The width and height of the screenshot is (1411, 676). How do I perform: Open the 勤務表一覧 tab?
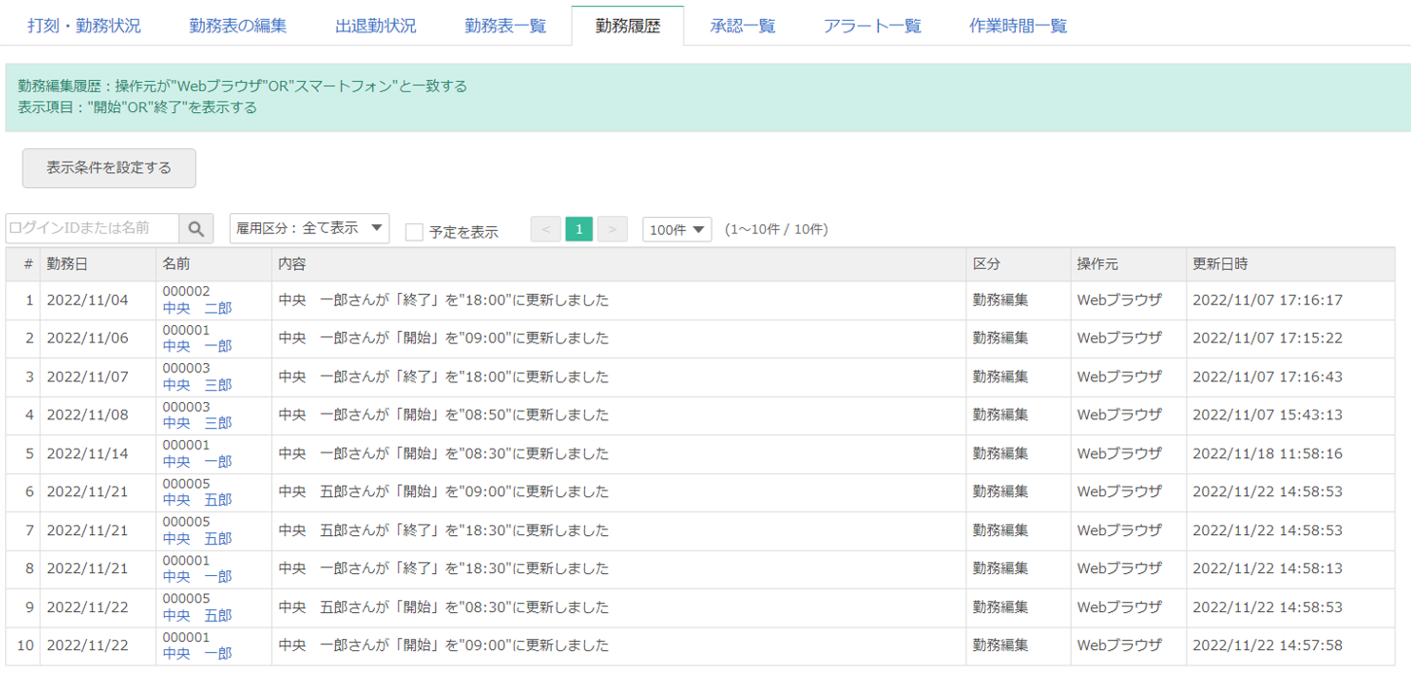point(506,26)
